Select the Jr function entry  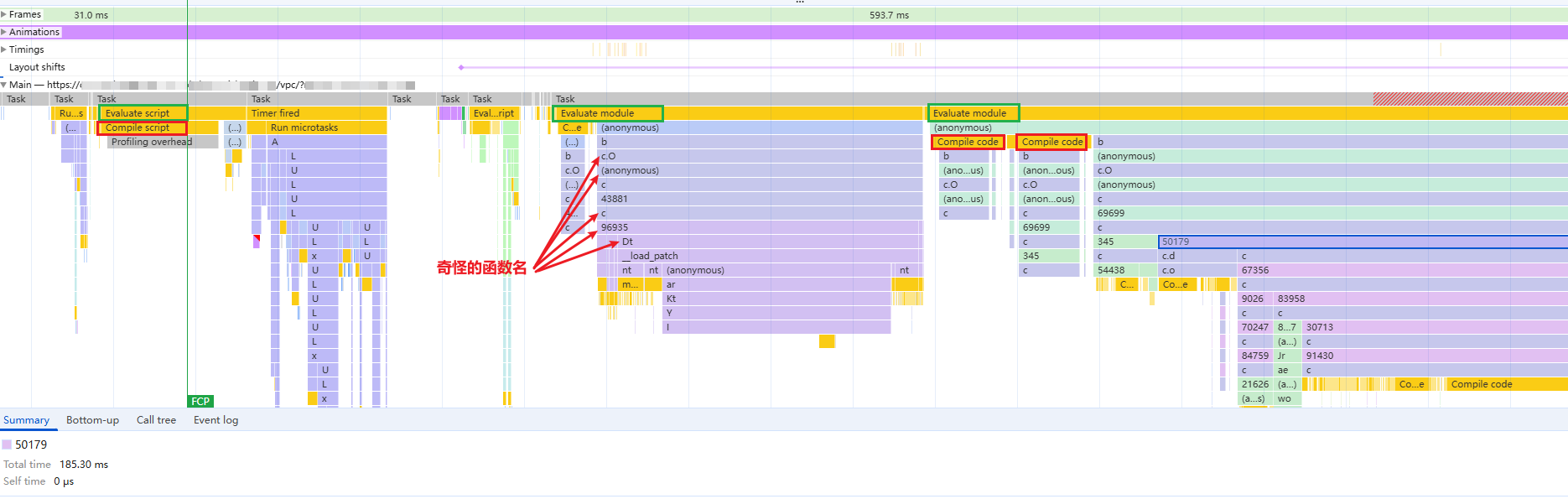(1288, 356)
